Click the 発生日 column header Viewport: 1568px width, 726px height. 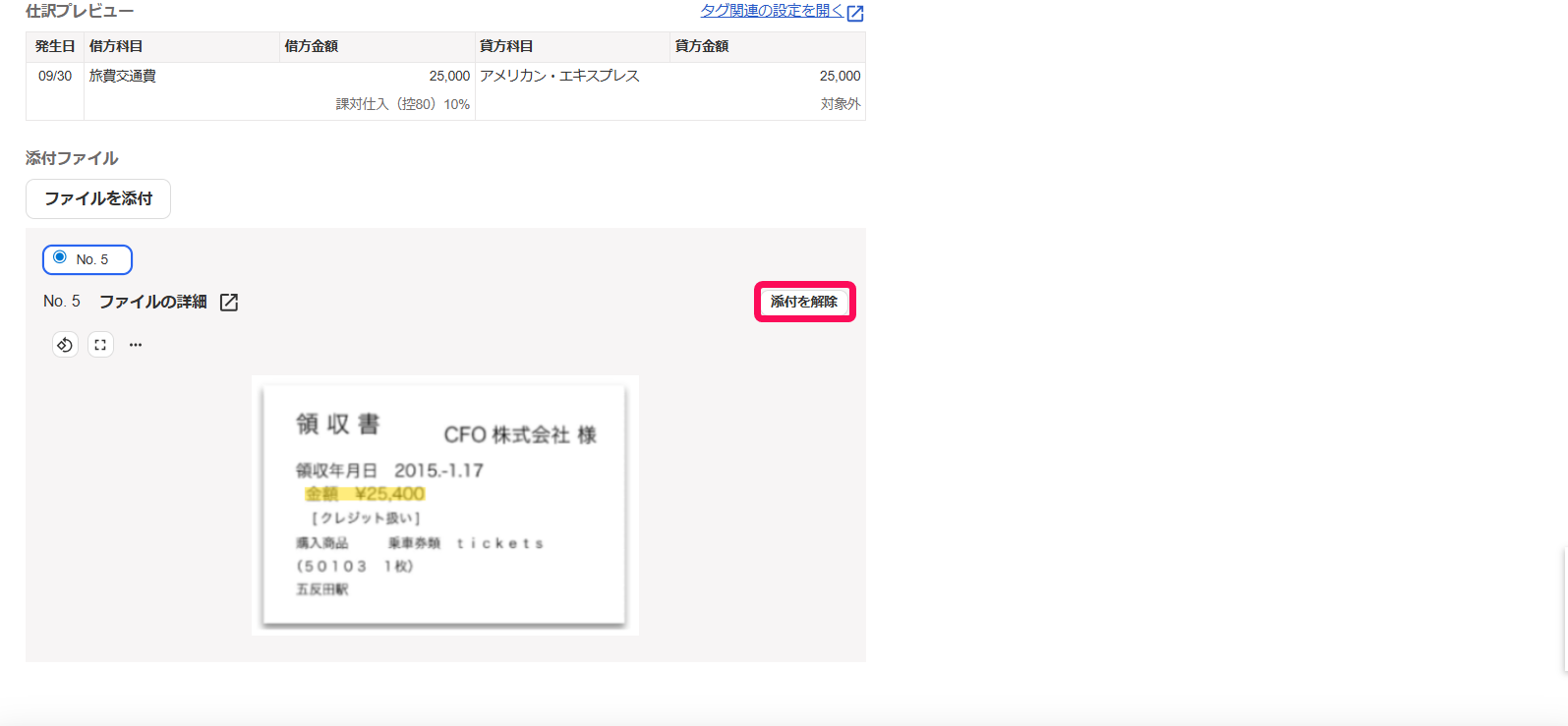point(55,46)
